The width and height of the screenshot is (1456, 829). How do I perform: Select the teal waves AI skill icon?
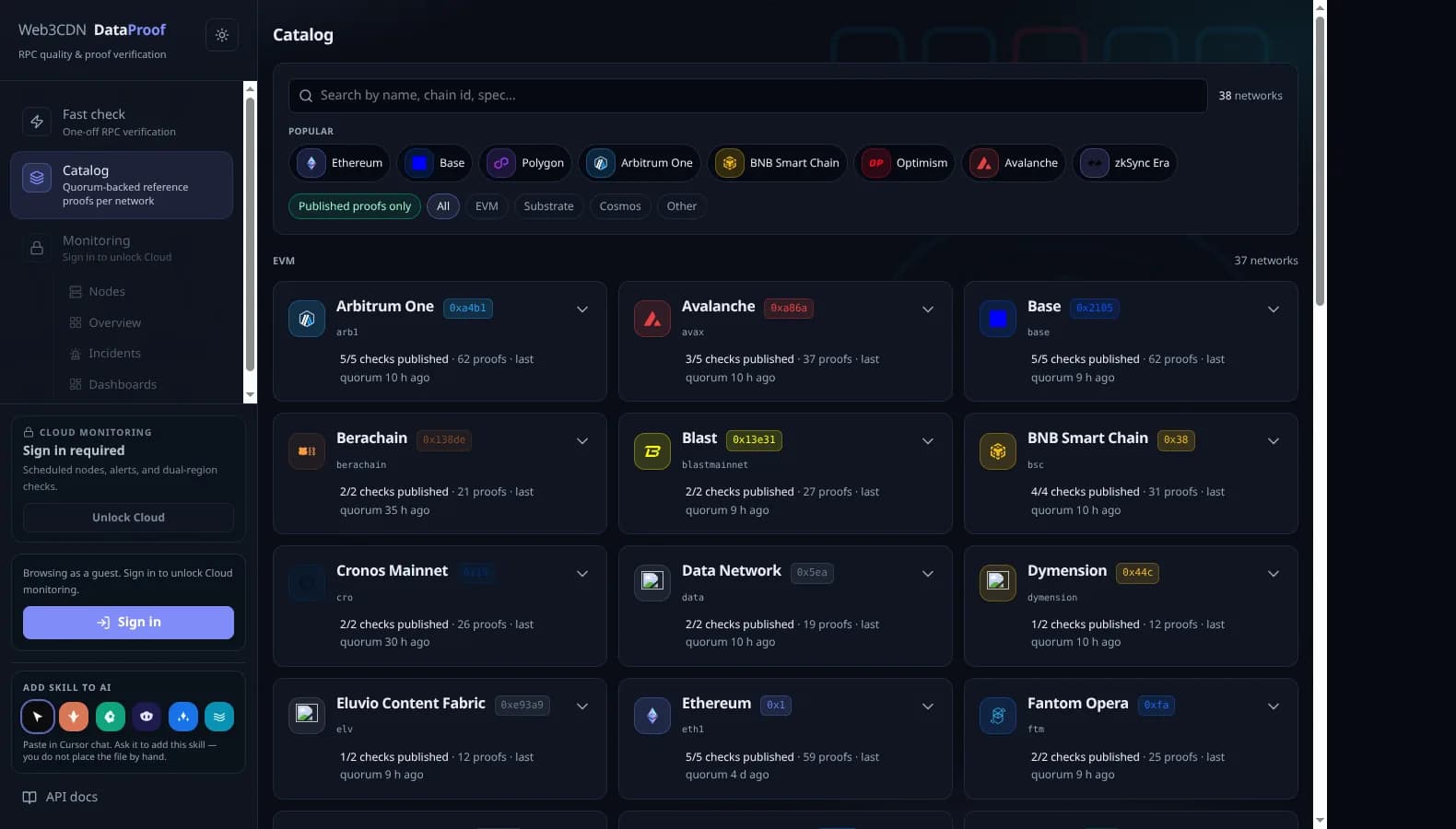[219, 716]
